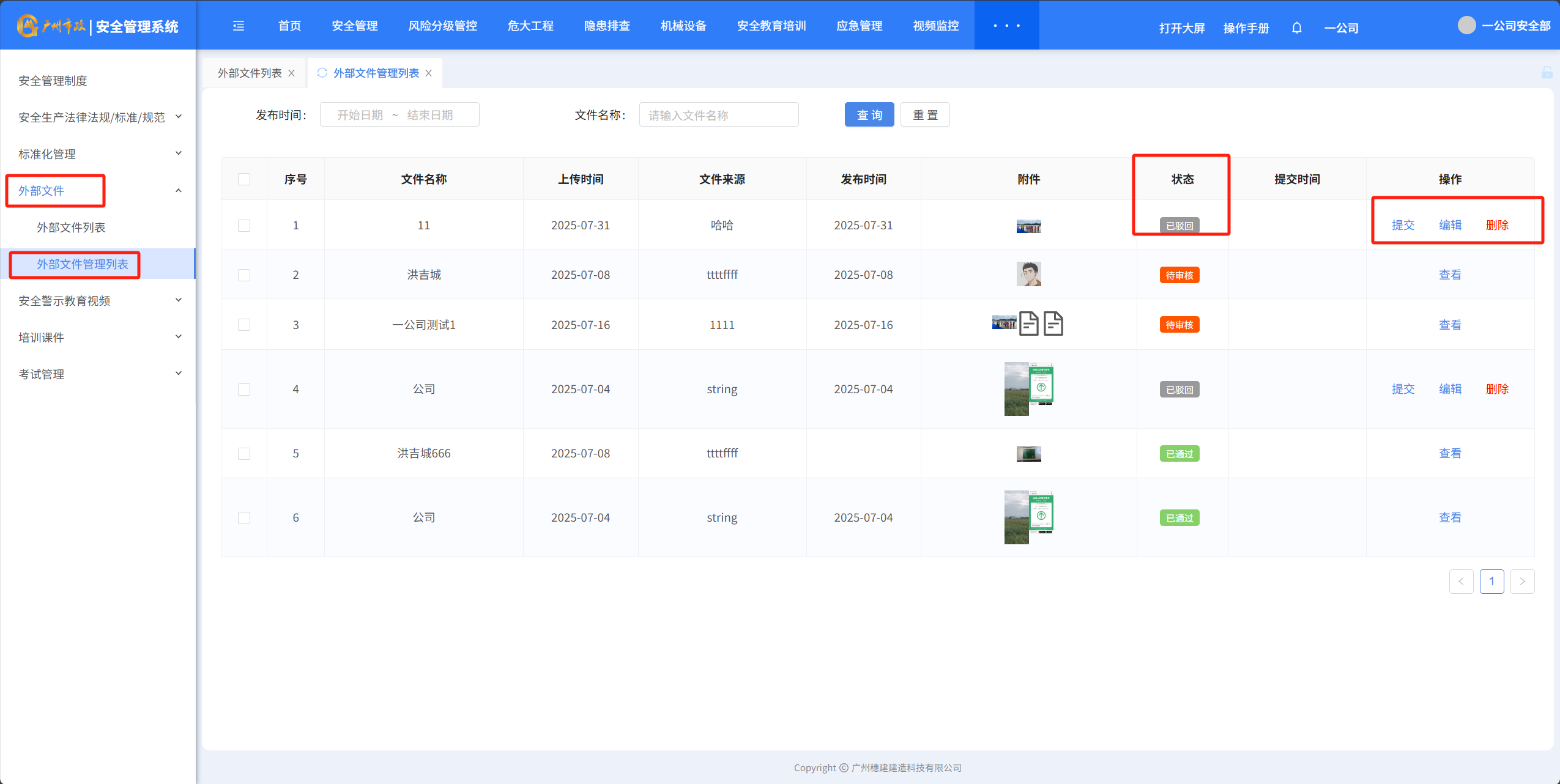Open the three-dots overflow menu in the top nav
This screenshot has height=784, width=1560.
(x=1006, y=26)
